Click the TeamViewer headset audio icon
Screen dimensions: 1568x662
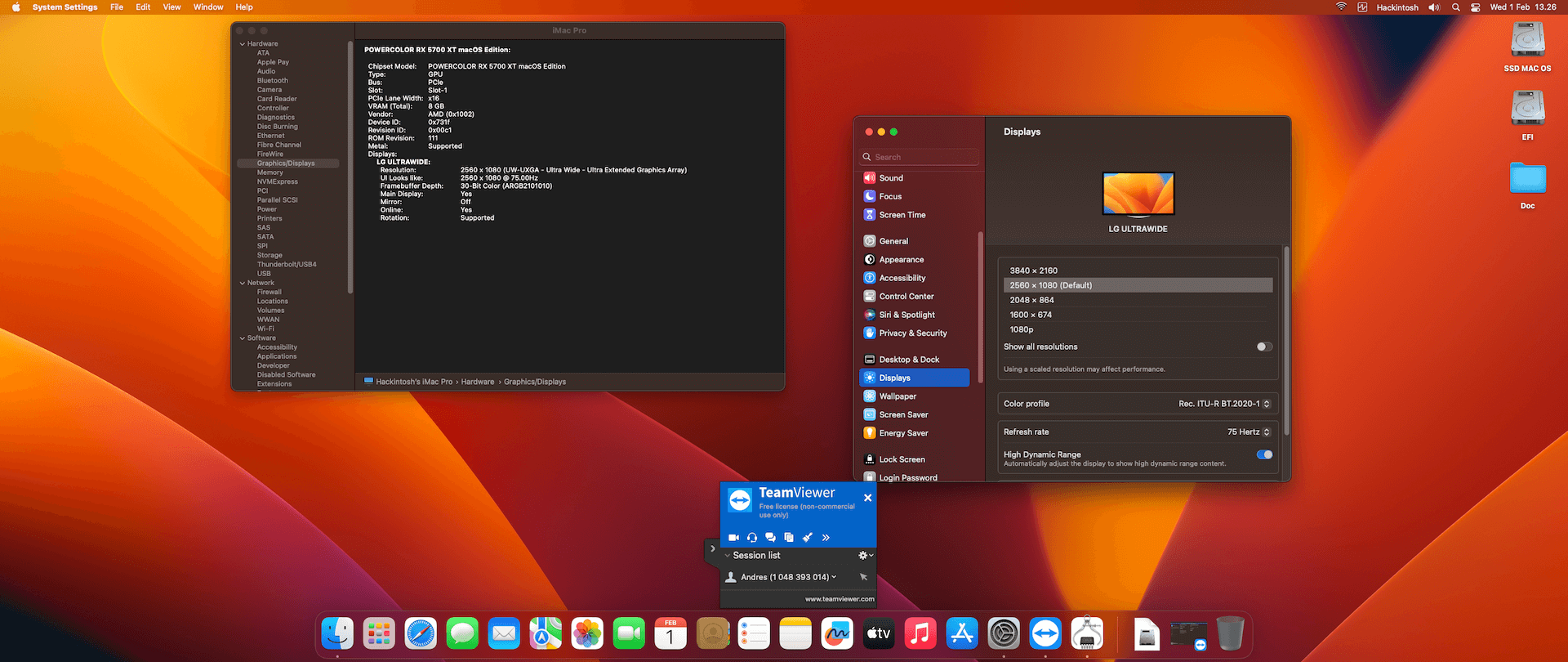point(752,537)
